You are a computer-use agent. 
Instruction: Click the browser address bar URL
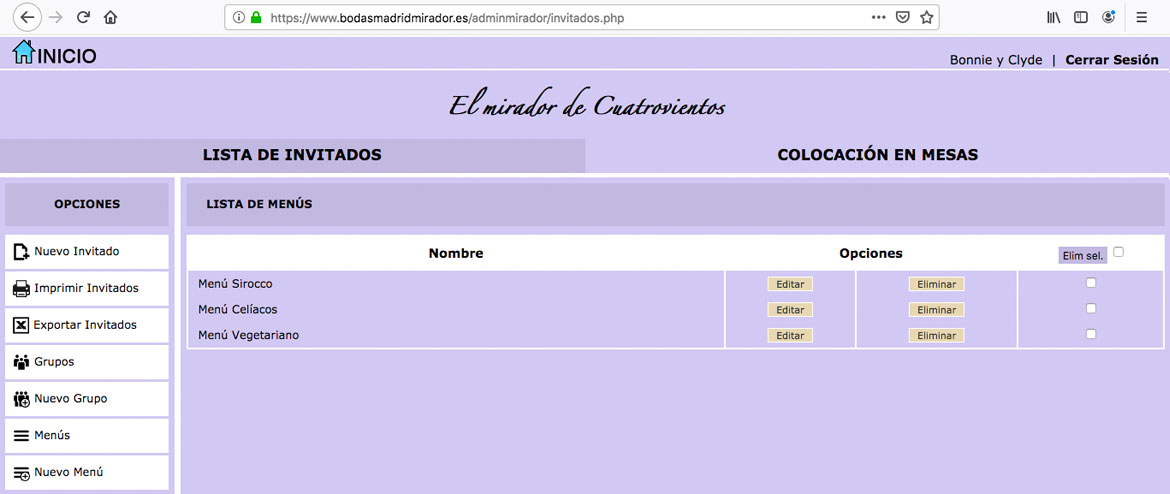click(x=447, y=17)
